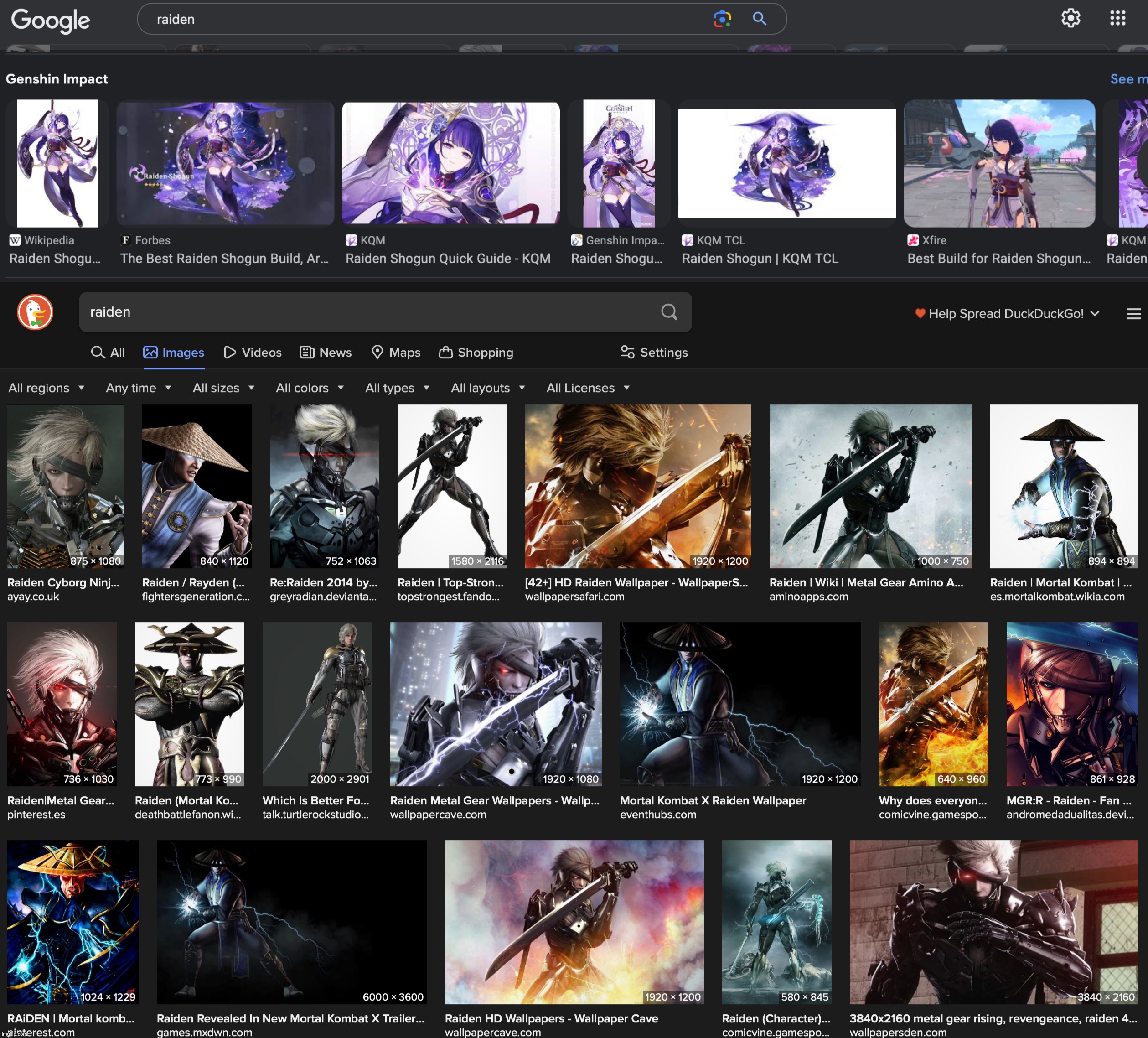Open Forbes Best Raiden Shogun Build link
This screenshot has height=1038, width=1148.
(224, 259)
